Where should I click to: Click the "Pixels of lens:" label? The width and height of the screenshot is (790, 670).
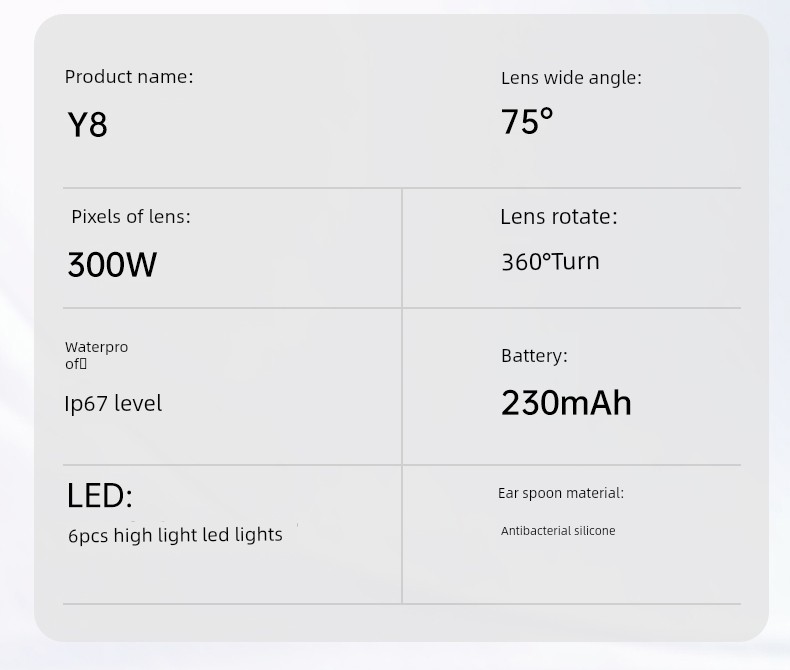[130, 217]
